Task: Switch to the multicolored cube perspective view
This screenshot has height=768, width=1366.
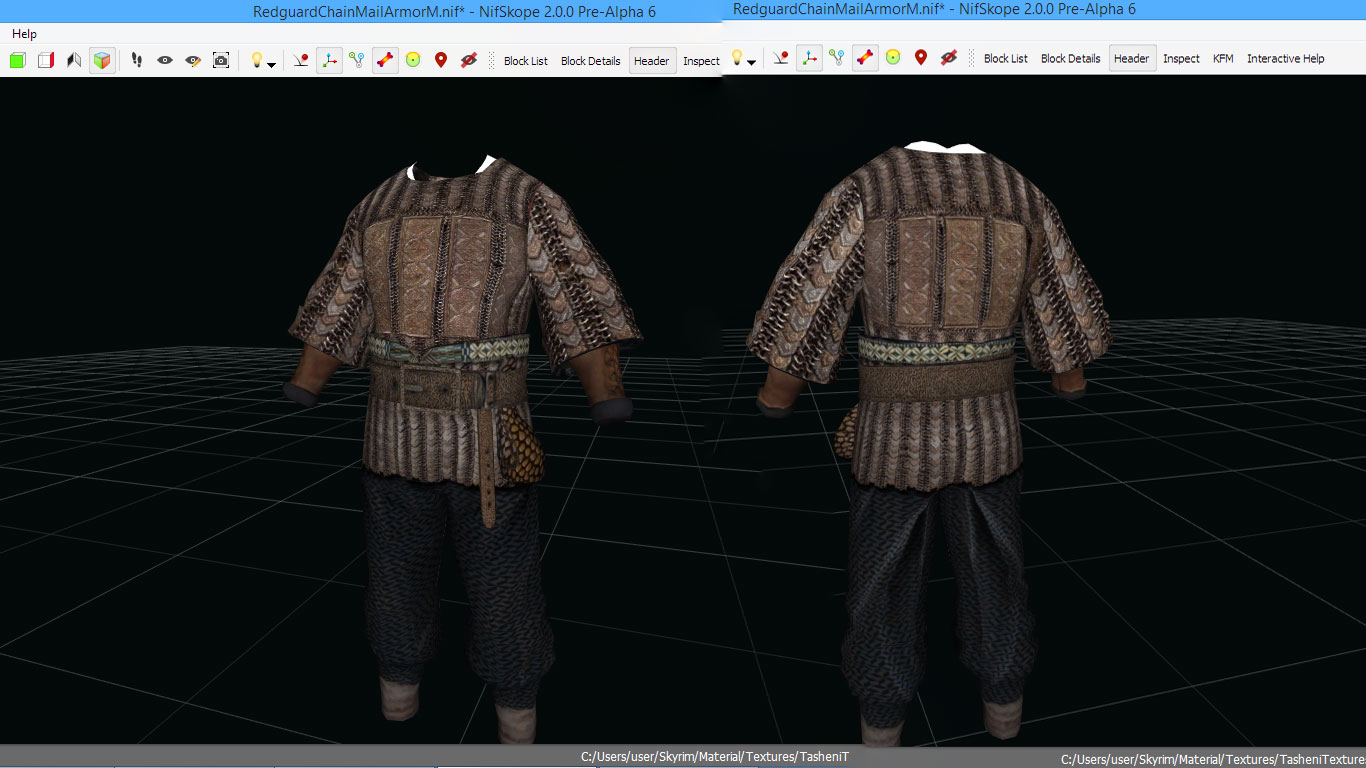Action: click(x=102, y=60)
